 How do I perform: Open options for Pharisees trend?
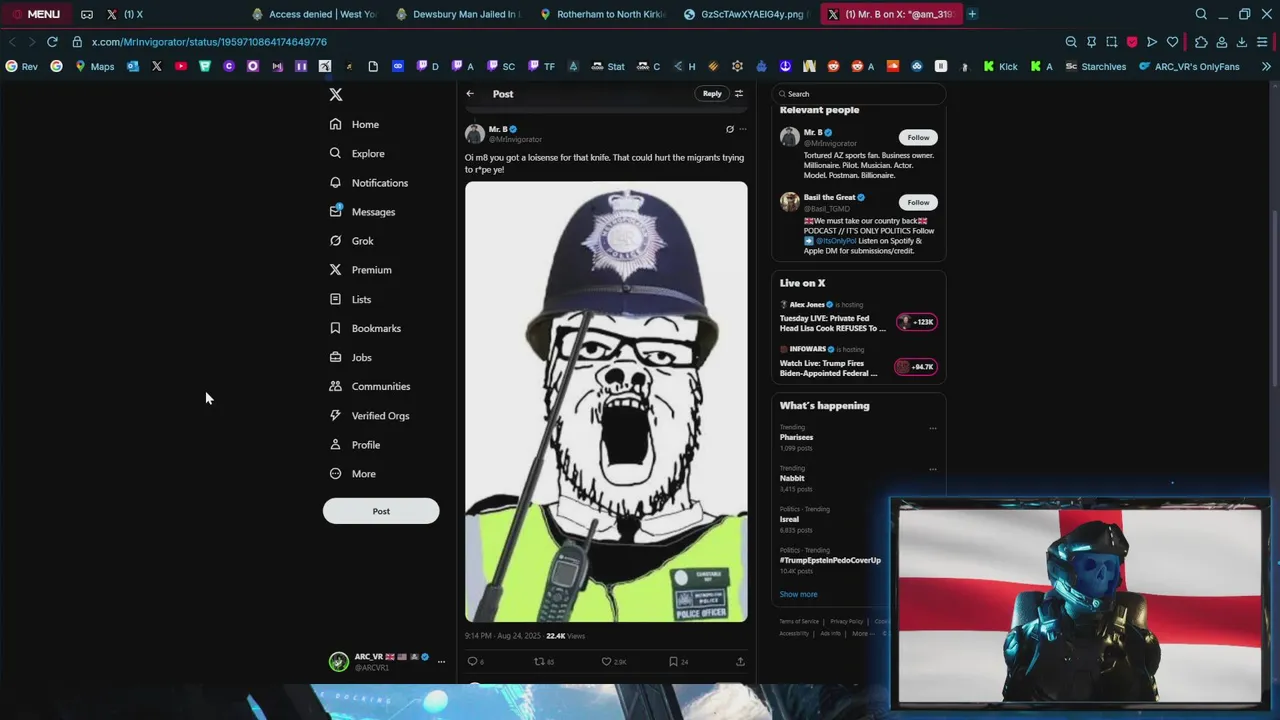pos(933,428)
